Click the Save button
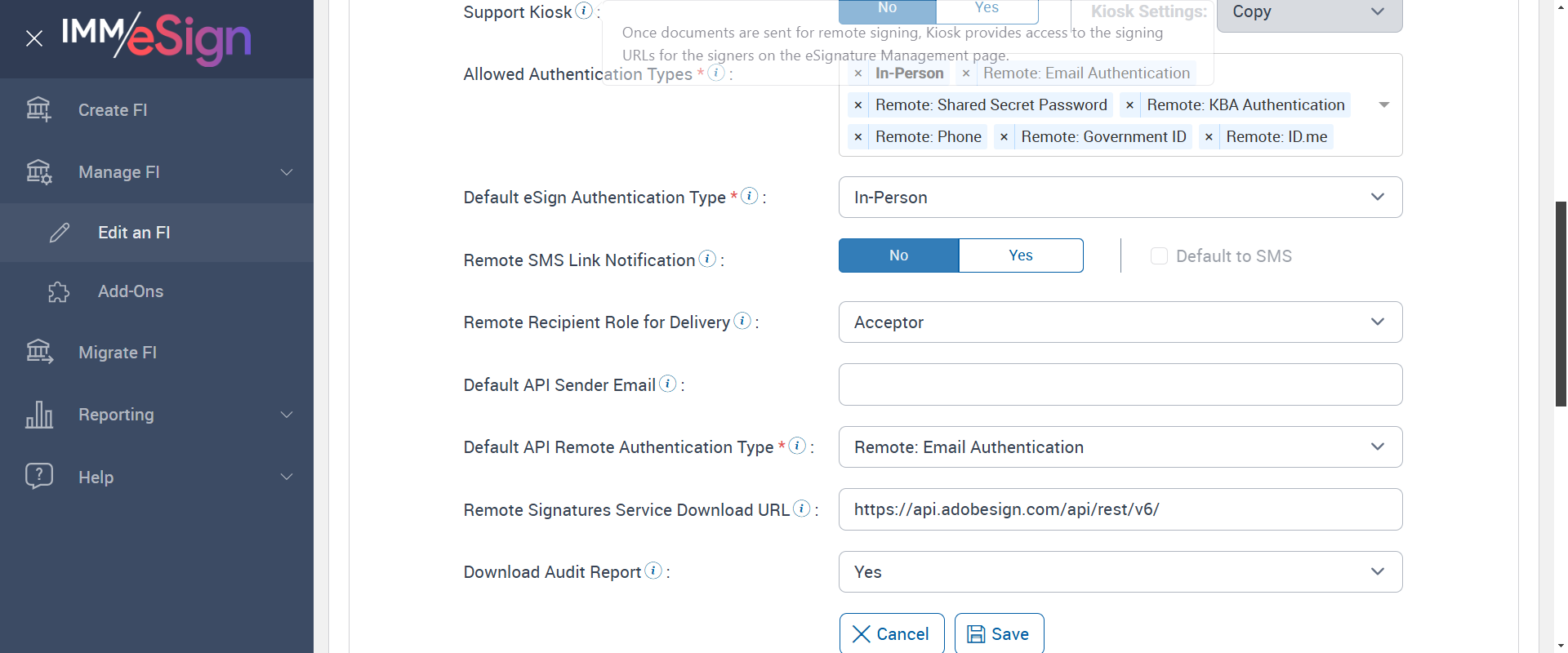This screenshot has height=653, width=1568. (999, 634)
